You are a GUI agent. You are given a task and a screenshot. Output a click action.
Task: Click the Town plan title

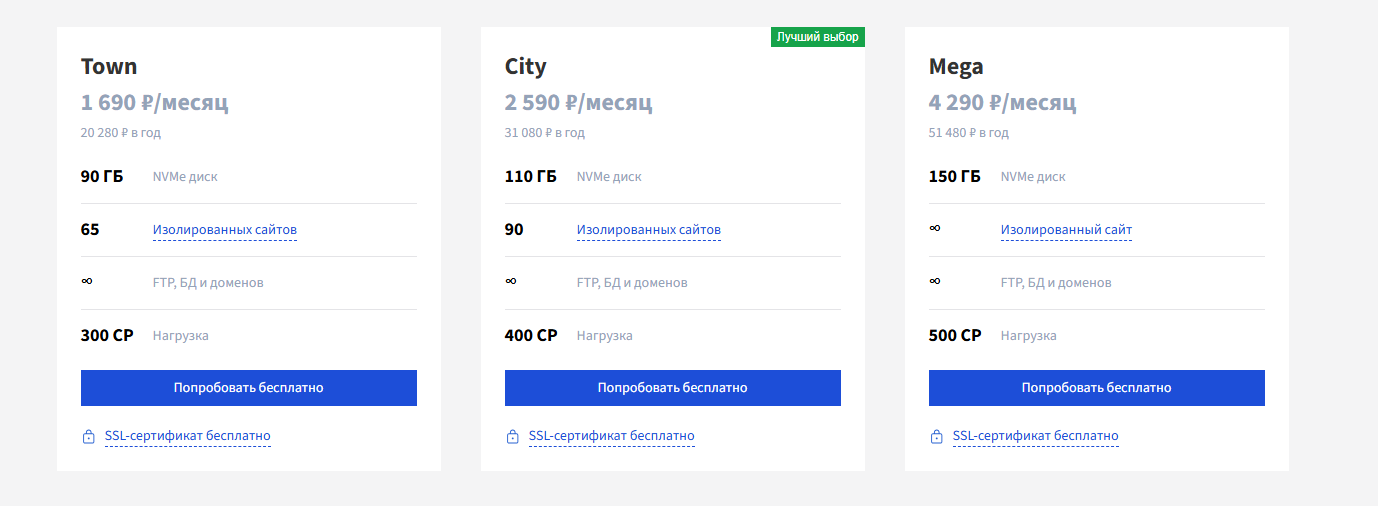pos(109,67)
